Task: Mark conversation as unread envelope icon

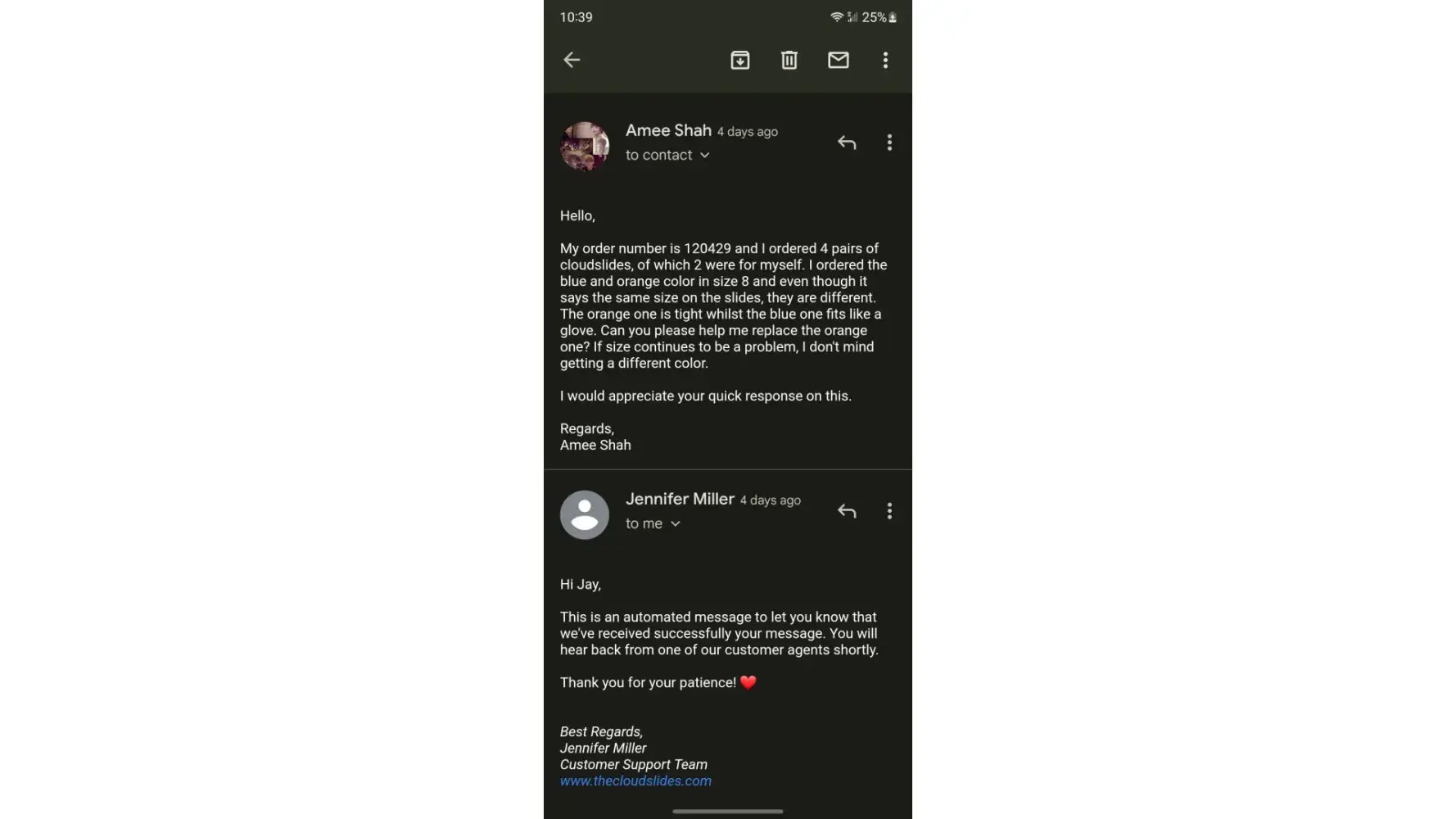Action: pos(838,60)
